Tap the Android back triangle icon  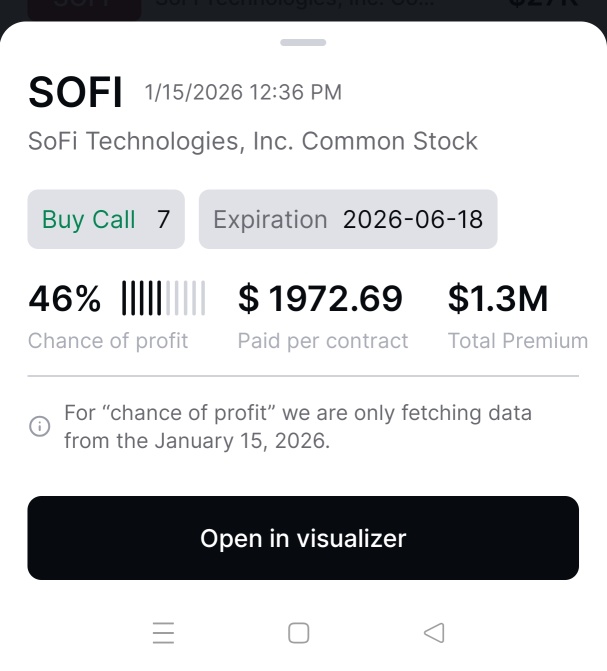434,633
